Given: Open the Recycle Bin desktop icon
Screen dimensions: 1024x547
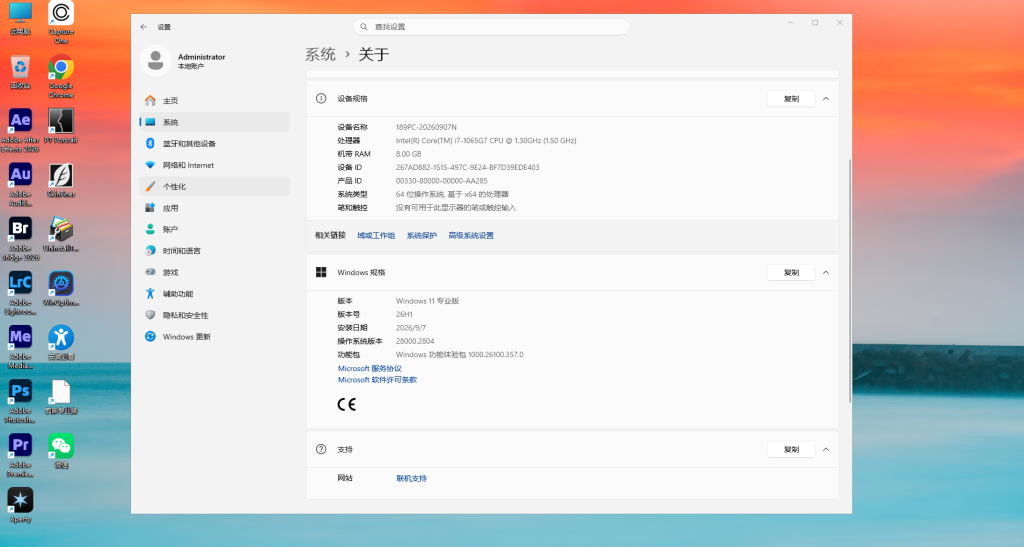Looking at the screenshot, I should 20,72.
